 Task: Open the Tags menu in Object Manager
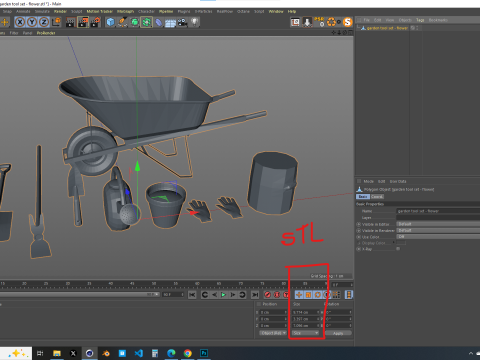point(420,20)
